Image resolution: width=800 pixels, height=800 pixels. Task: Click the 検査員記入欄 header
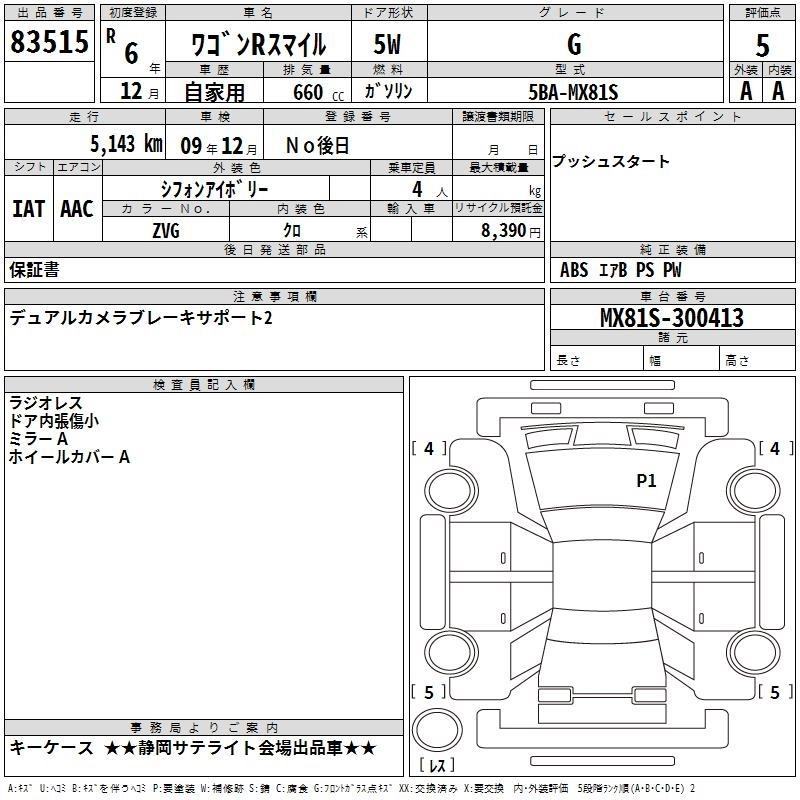point(204,385)
